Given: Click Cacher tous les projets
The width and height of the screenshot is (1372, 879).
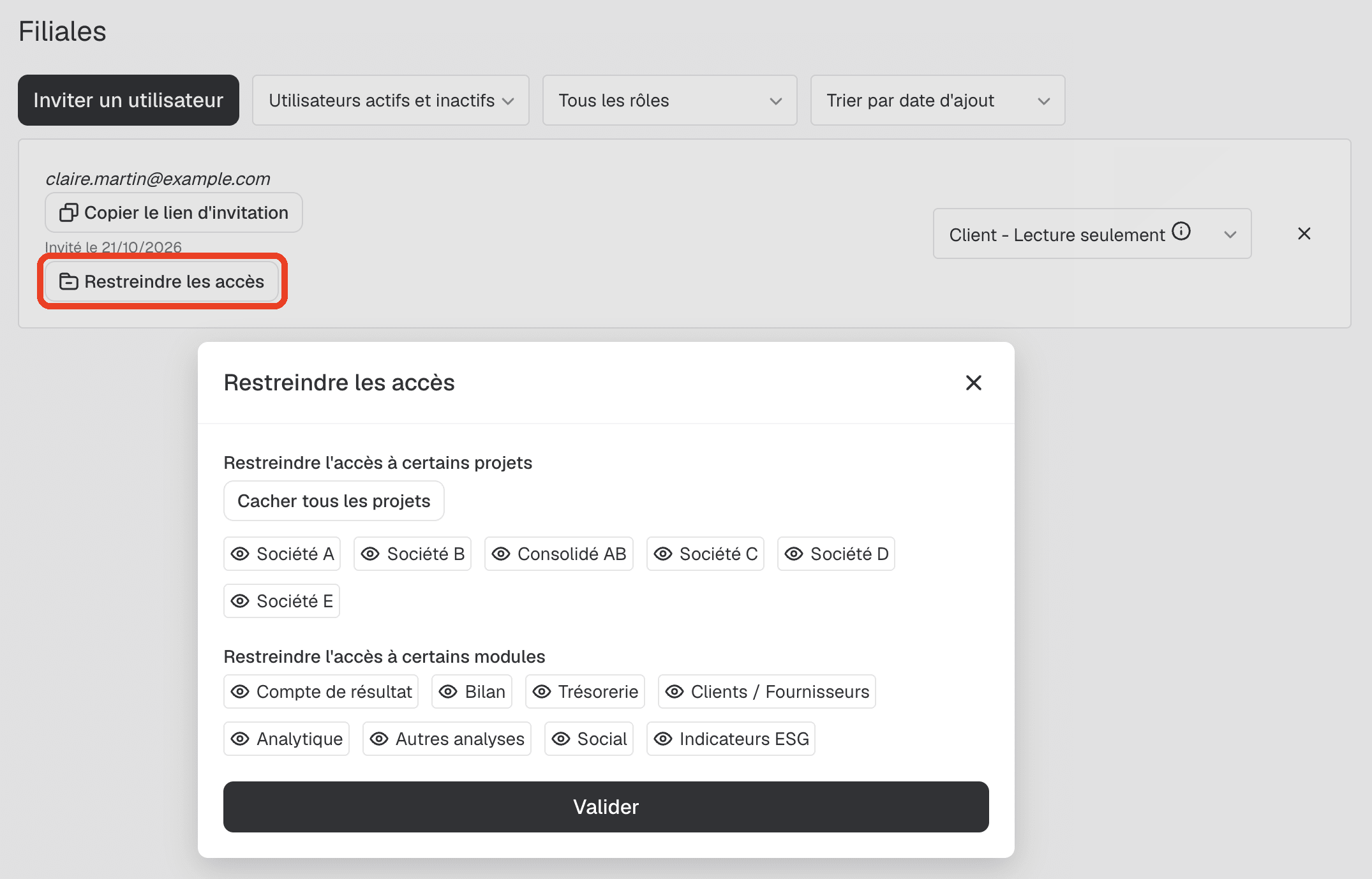Looking at the screenshot, I should (334, 501).
